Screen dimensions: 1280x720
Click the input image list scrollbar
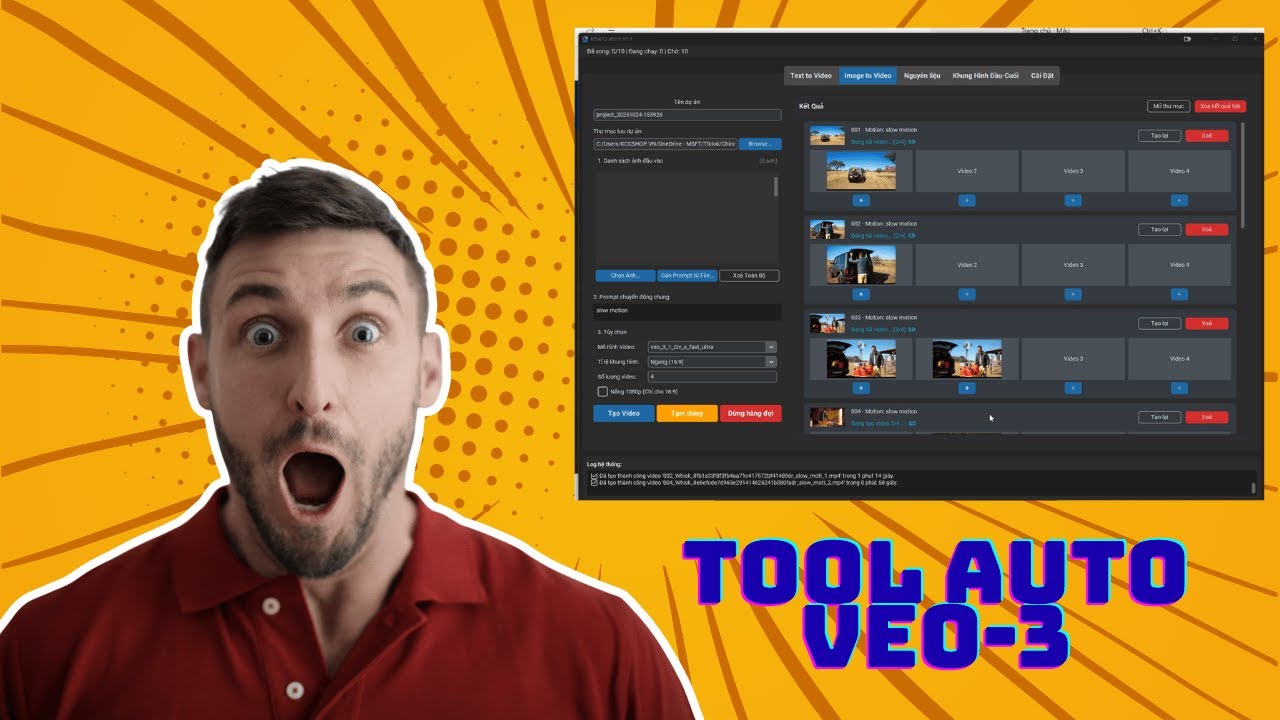(775, 187)
